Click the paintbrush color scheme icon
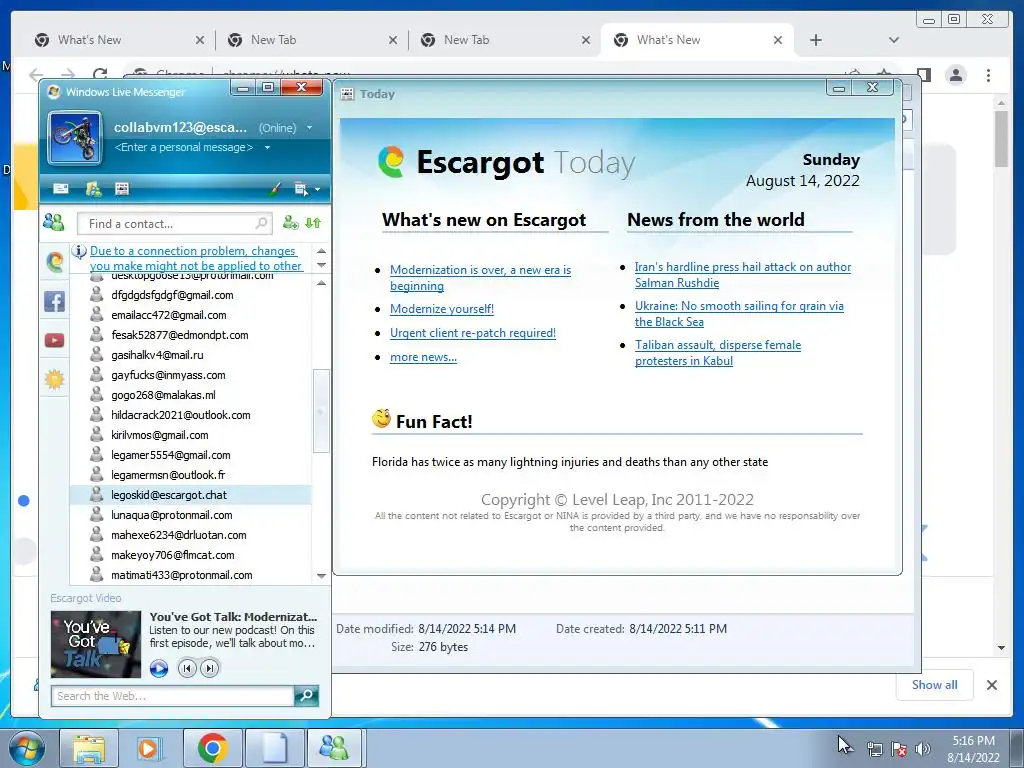Image resolution: width=1024 pixels, height=768 pixels. tap(275, 189)
